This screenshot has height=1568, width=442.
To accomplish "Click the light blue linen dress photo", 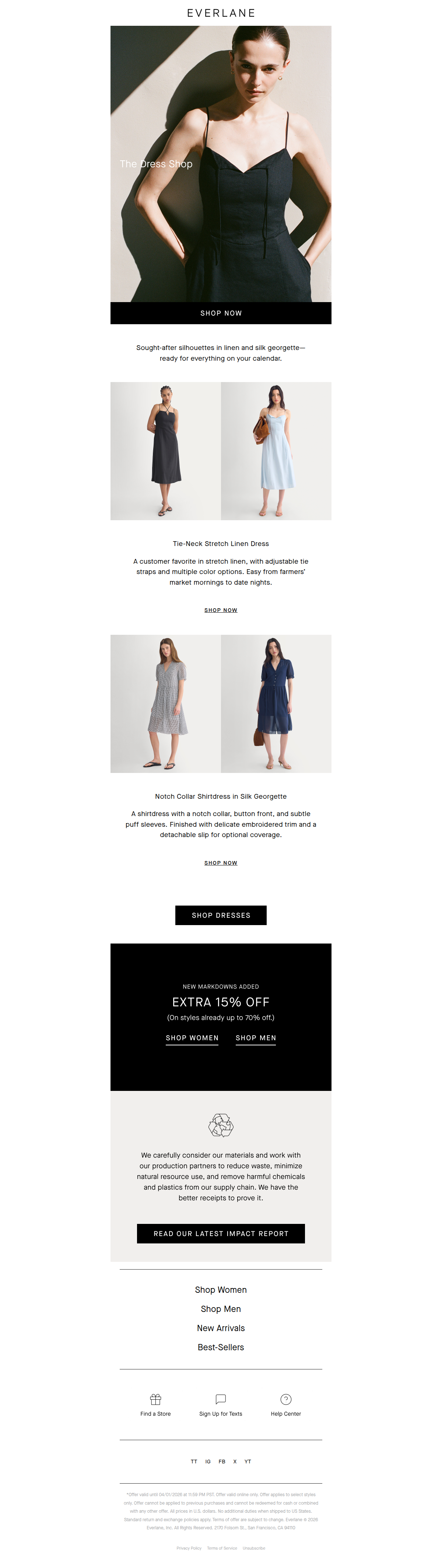I will tap(276, 451).
